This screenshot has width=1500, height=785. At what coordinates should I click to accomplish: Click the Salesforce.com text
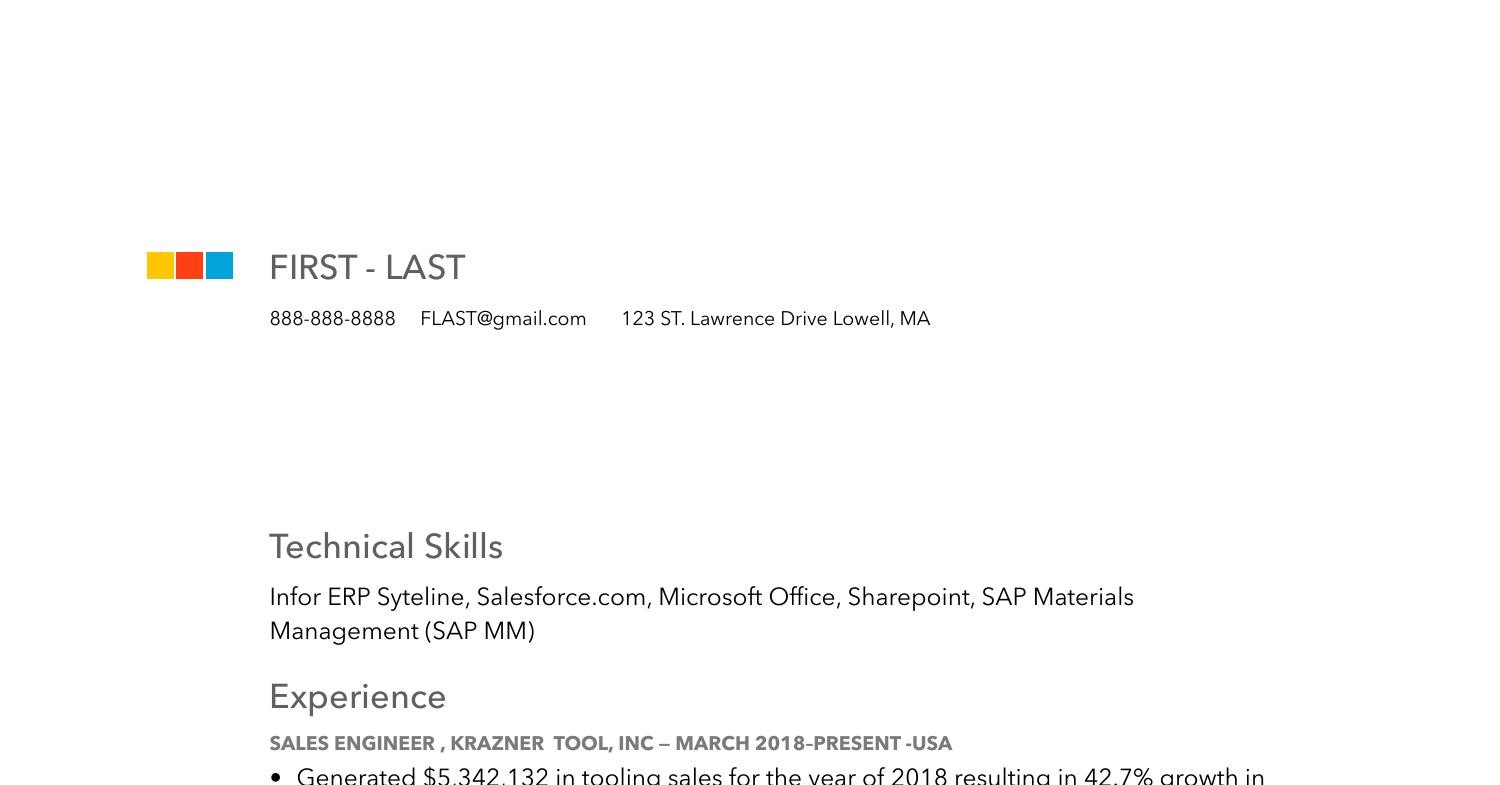pos(561,597)
